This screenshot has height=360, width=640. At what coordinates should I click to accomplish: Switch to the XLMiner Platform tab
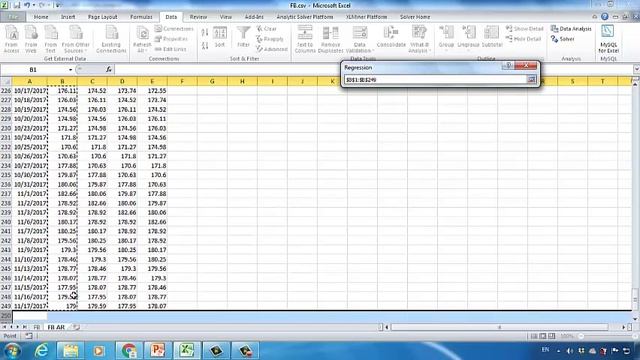pyautogui.click(x=367, y=17)
